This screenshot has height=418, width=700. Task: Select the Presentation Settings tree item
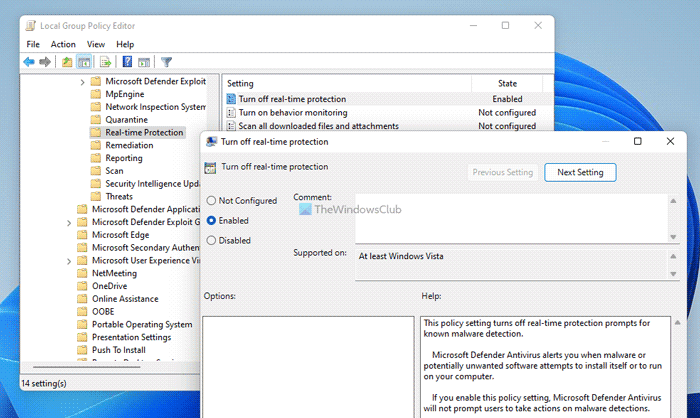pyautogui.click(x=131, y=337)
